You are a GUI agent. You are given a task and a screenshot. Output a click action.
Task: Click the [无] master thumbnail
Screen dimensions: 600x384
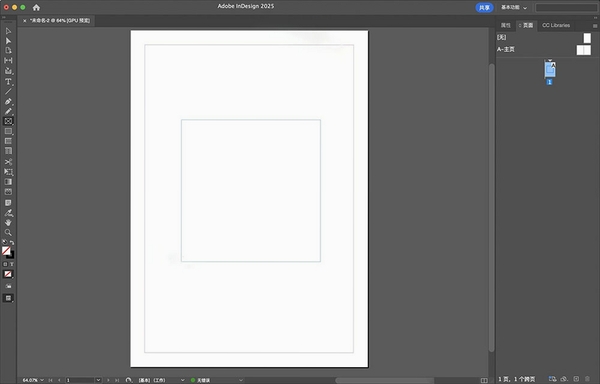tap(587, 38)
